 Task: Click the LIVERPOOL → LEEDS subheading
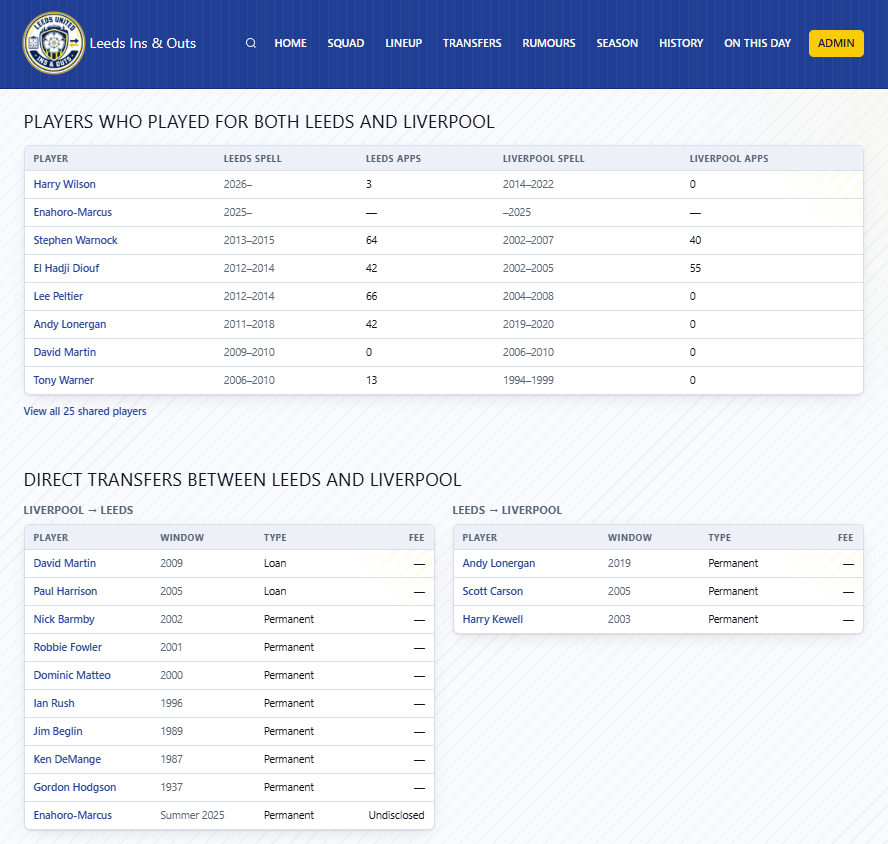pyautogui.click(x=78, y=510)
